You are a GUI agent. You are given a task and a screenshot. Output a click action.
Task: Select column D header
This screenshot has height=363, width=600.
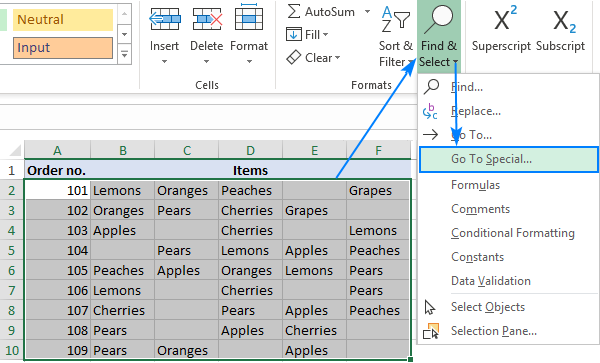[x=250, y=150]
